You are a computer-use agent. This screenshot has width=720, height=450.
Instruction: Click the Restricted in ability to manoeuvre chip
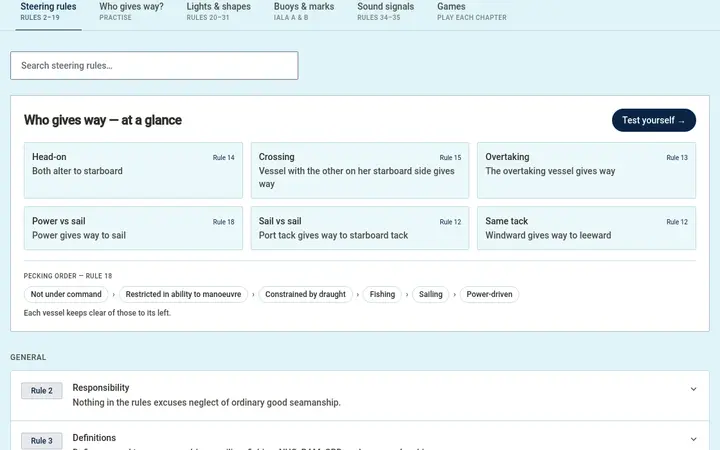(183, 294)
